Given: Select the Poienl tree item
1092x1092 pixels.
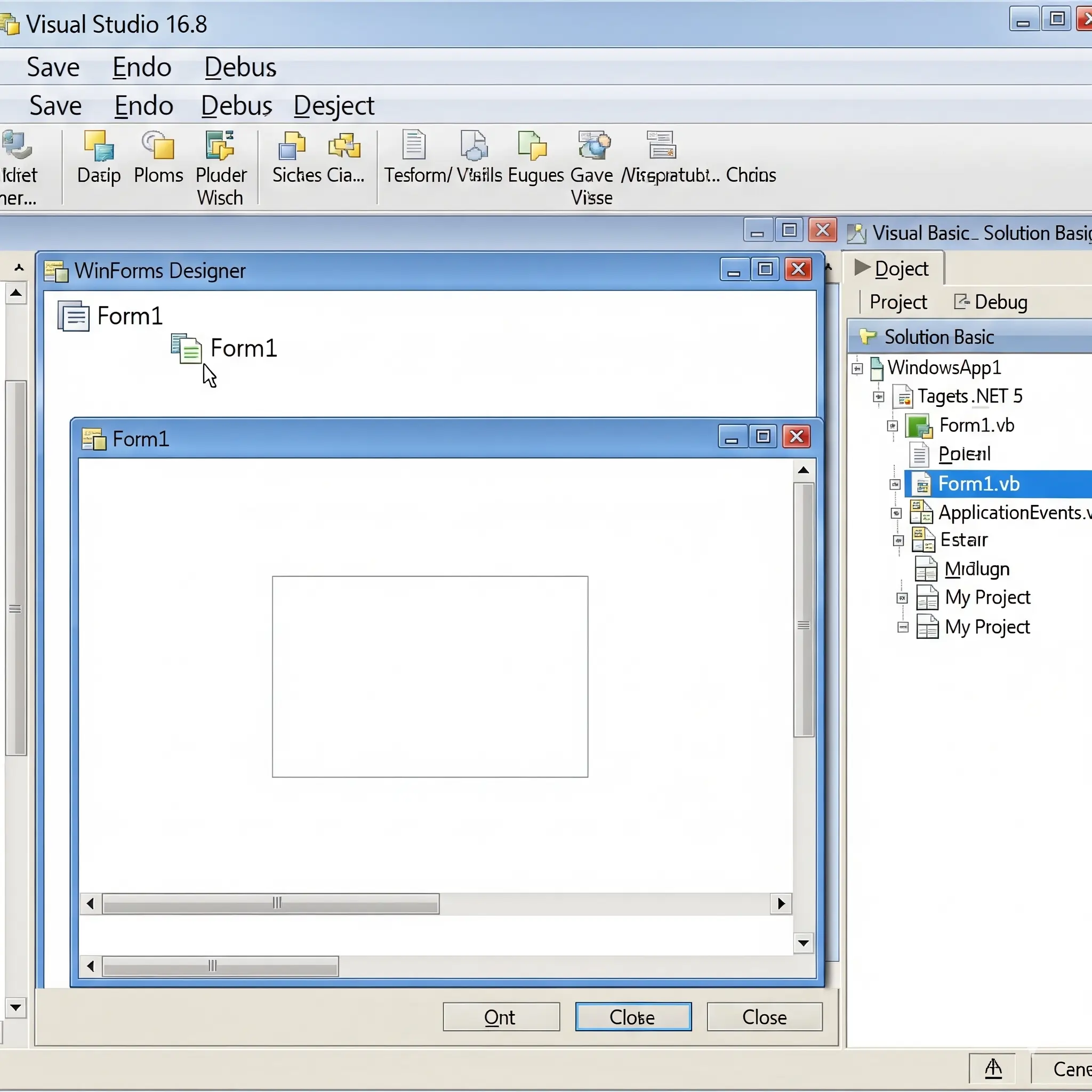Looking at the screenshot, I should click(x=963, y=454).
